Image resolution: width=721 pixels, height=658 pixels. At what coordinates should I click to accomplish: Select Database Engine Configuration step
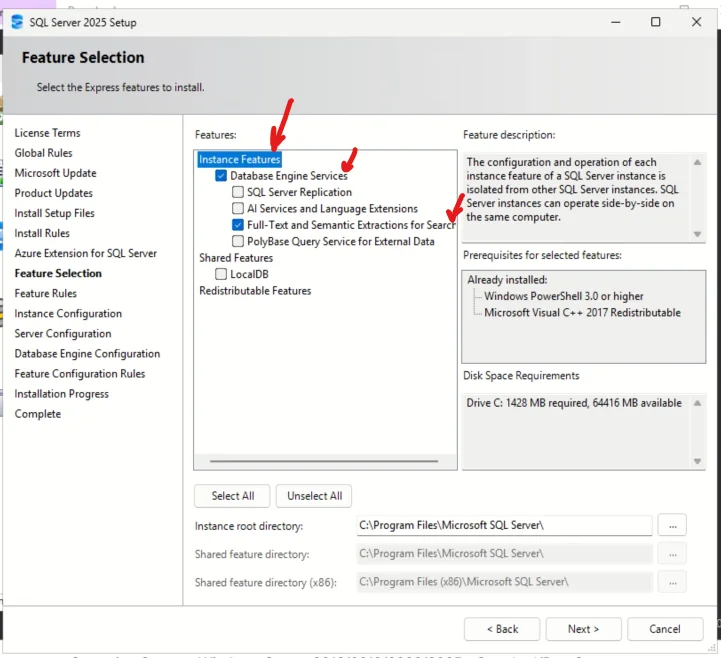[87, 354]
